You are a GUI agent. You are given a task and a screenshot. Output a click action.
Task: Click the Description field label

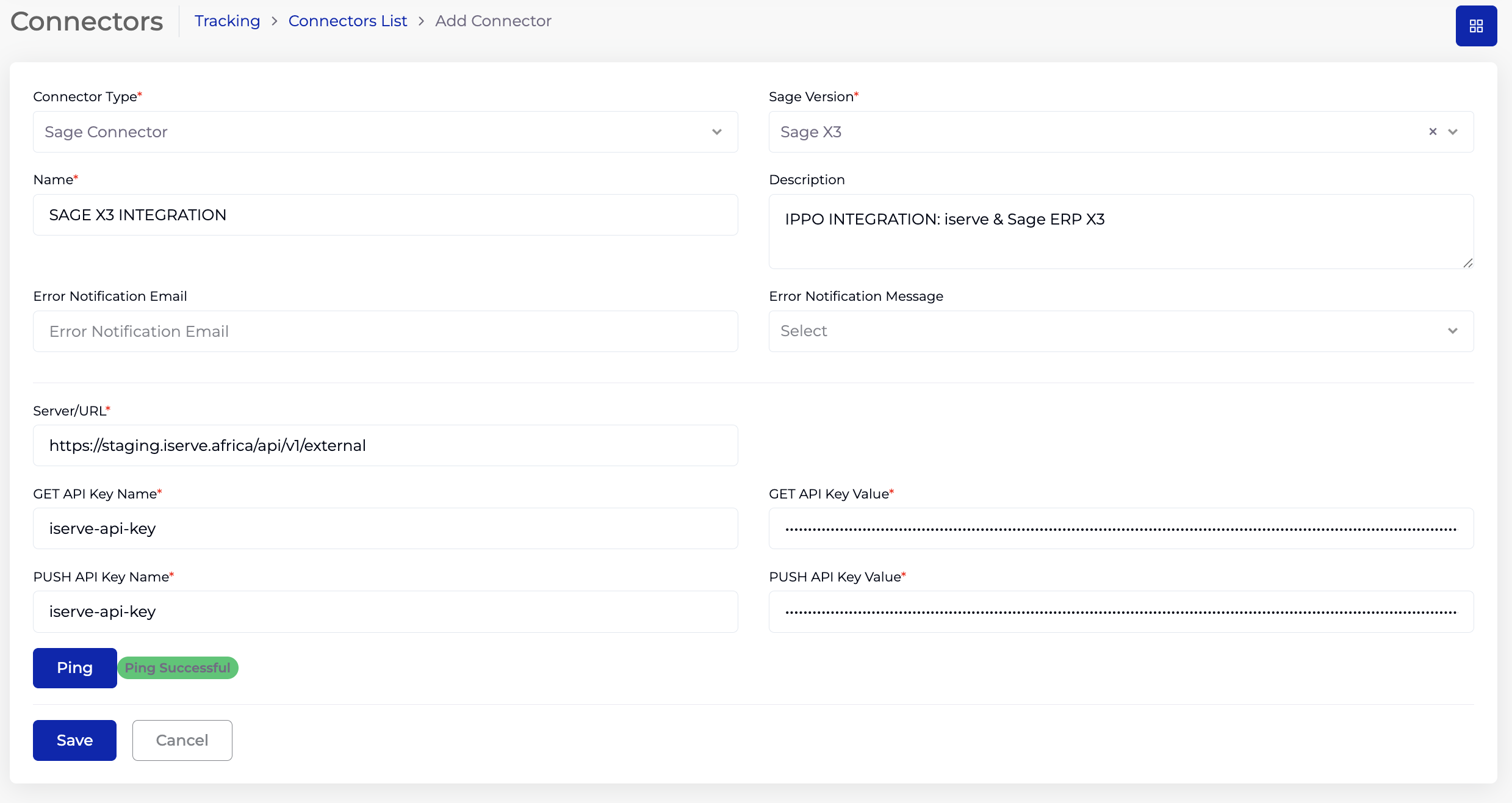click(807, 179)
